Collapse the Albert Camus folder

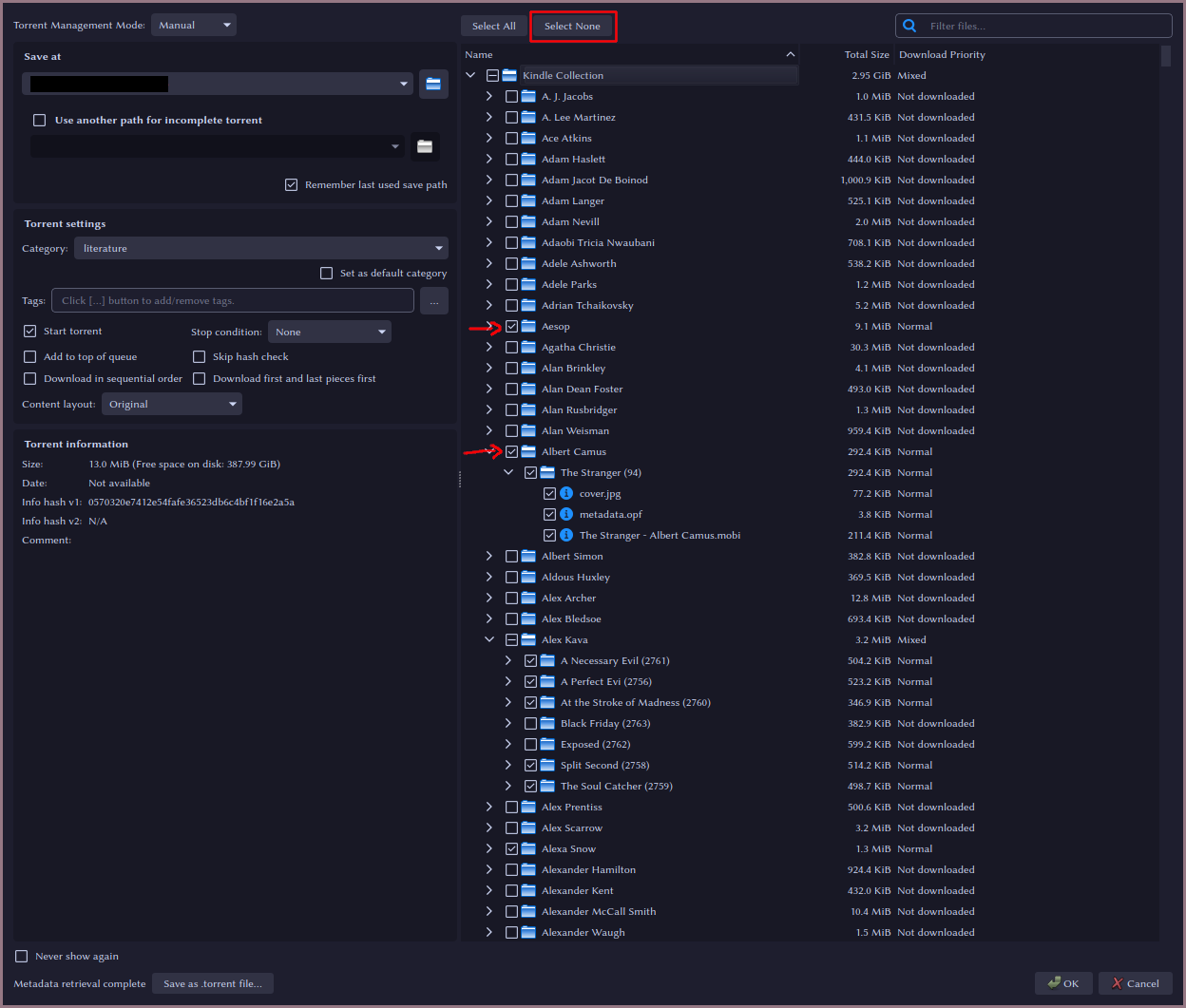point(489,451)
